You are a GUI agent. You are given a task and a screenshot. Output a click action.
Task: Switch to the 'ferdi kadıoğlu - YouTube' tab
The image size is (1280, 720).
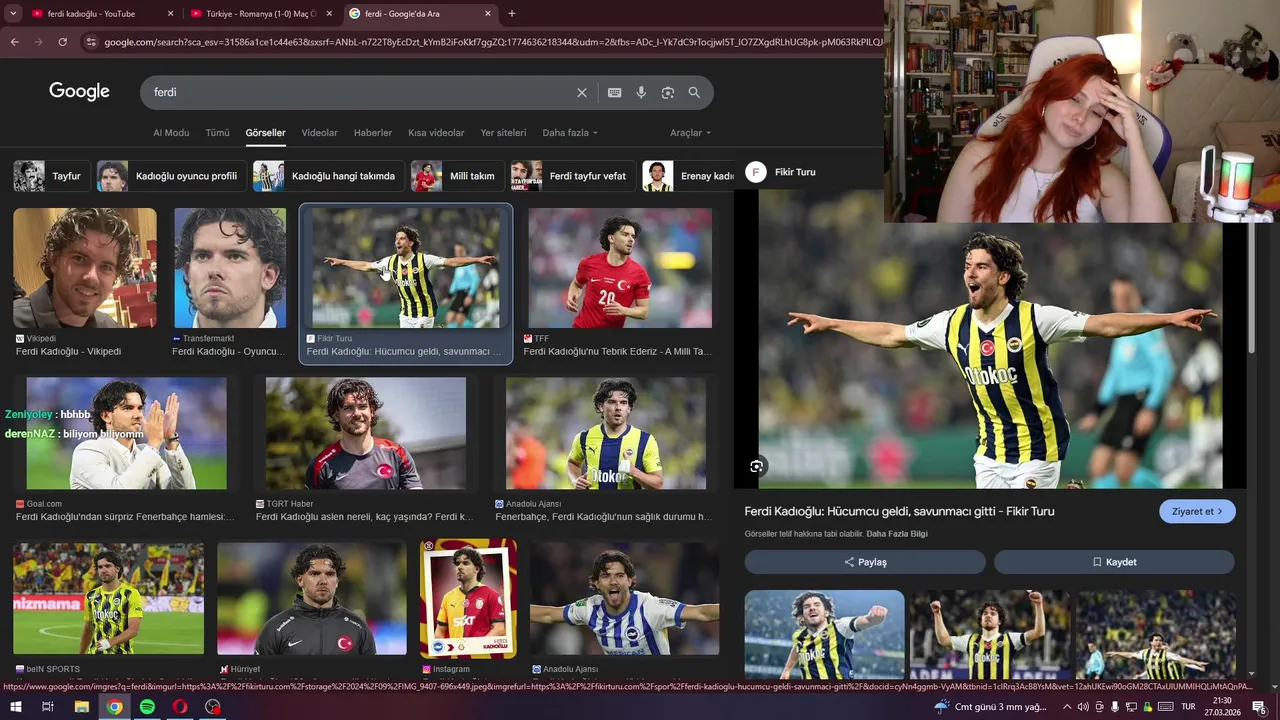point(91,14)
